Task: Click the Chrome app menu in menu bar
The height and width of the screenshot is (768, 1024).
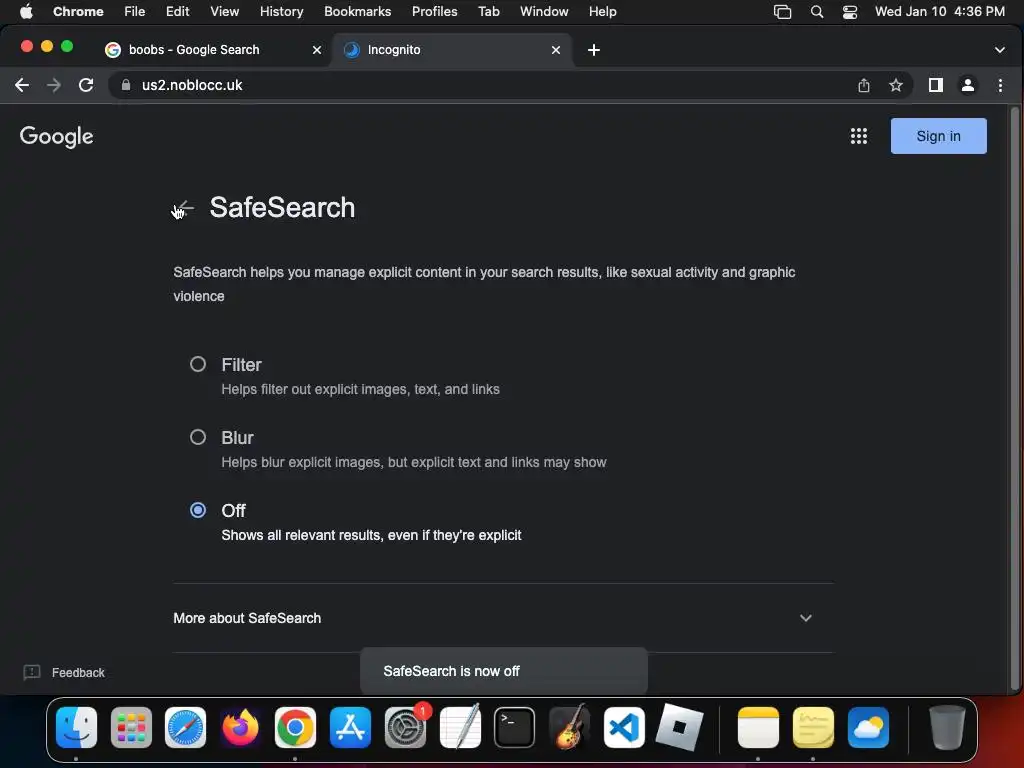Action: coord(78,12)
